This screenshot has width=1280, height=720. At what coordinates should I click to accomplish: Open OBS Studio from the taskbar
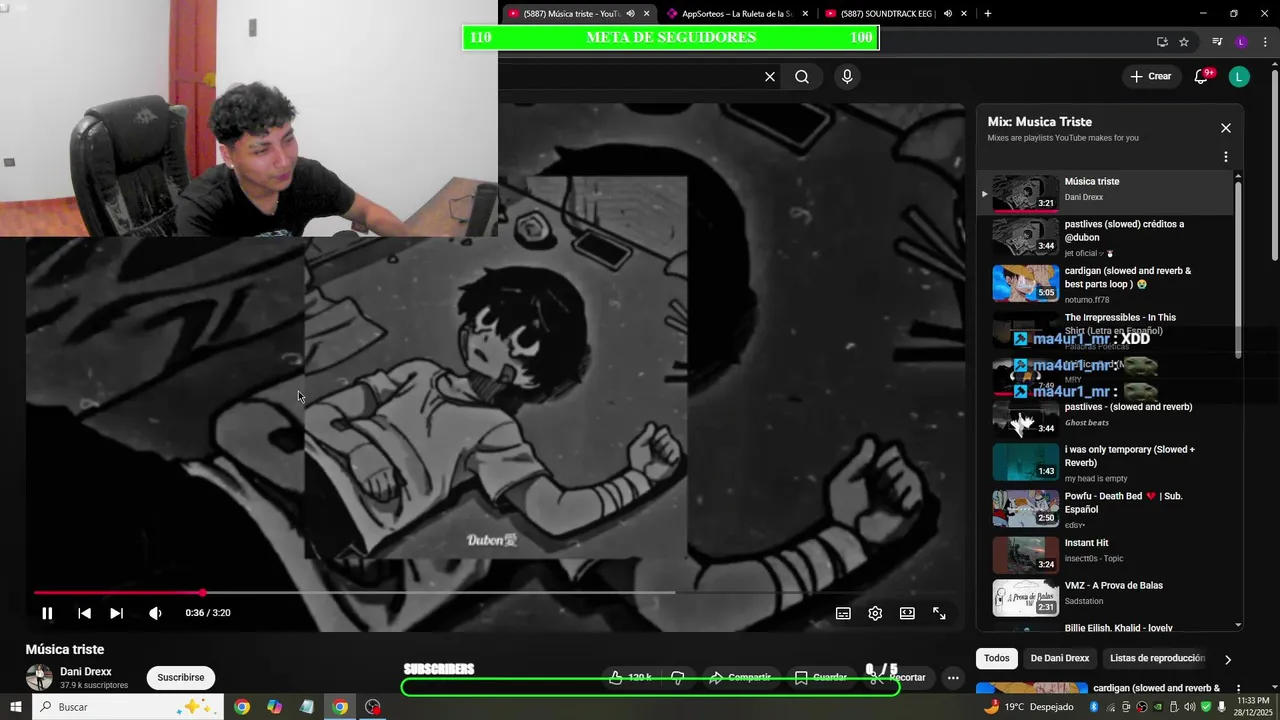(373, 707)
